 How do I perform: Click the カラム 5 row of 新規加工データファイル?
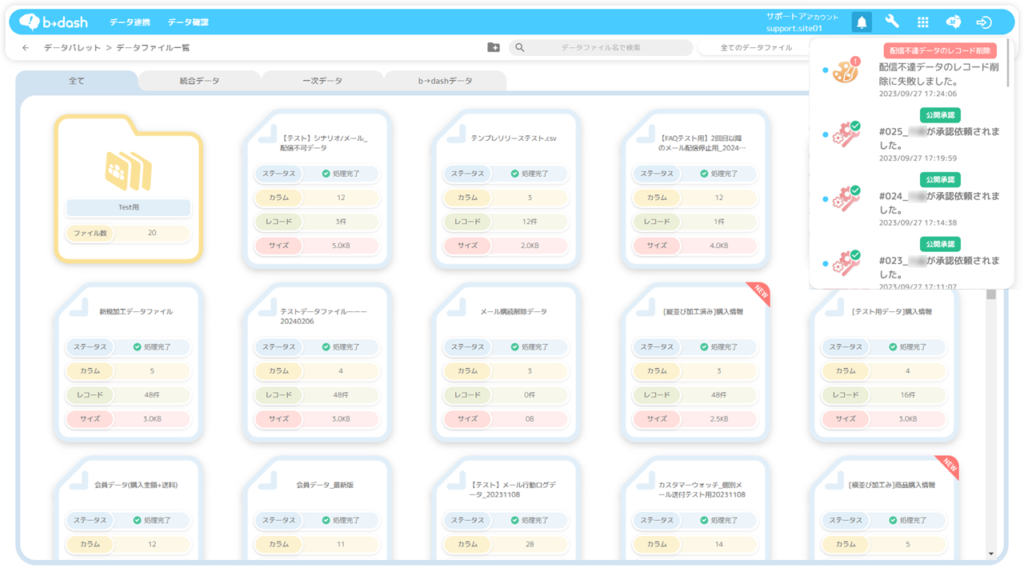pyautogui.click(x=128, y=371)
